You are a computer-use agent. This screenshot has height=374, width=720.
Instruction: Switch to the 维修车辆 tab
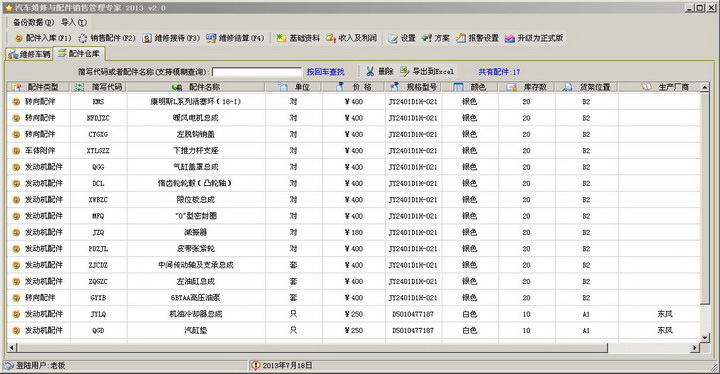coord(29,54)
